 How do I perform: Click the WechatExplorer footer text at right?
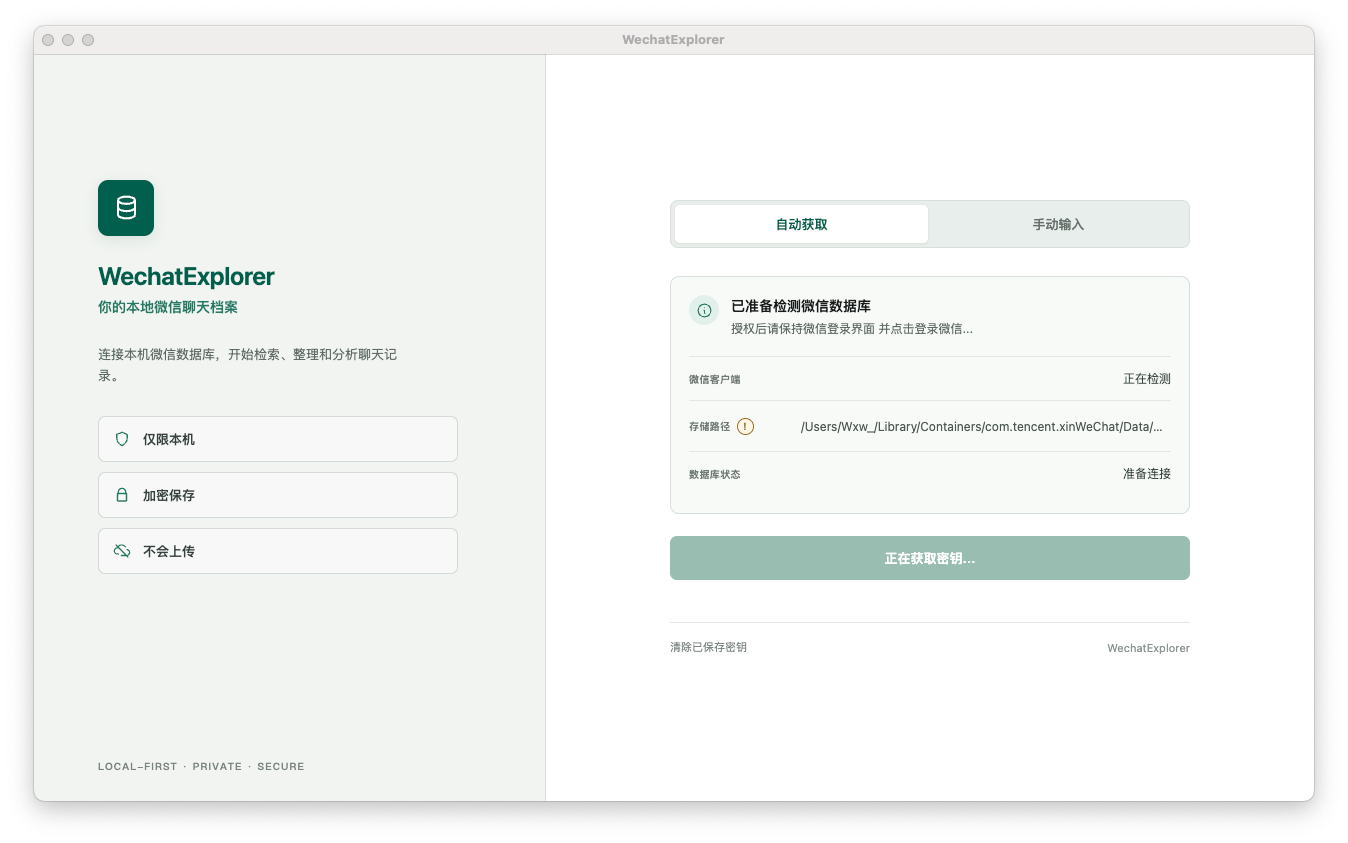pyautogui.click(x=1148, y=648)
